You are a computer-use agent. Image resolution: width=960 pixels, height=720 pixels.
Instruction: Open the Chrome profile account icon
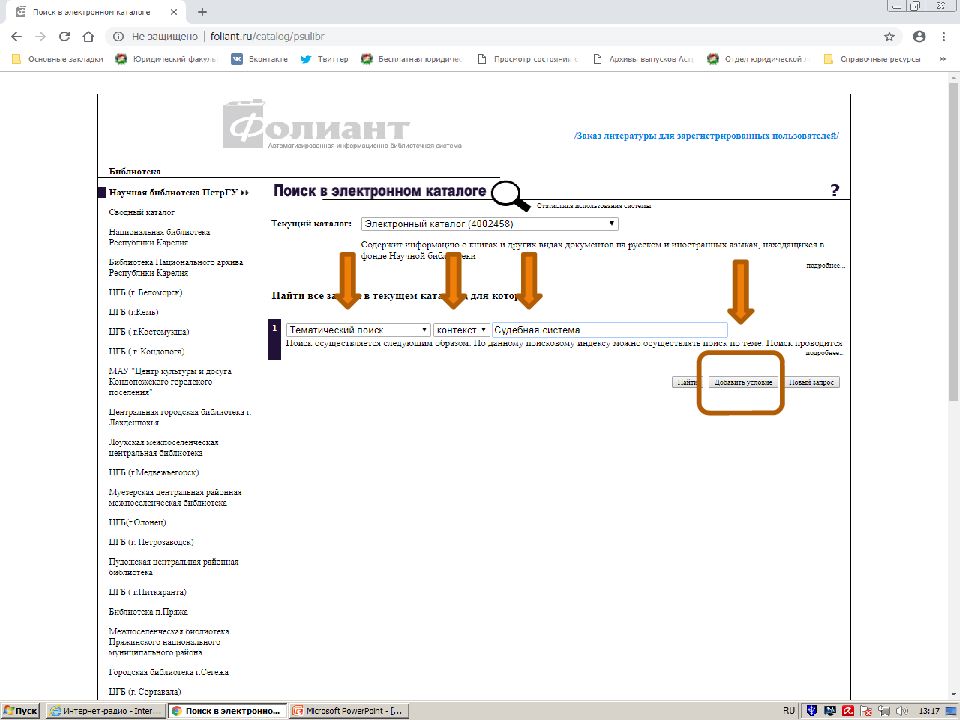[919, 36]
